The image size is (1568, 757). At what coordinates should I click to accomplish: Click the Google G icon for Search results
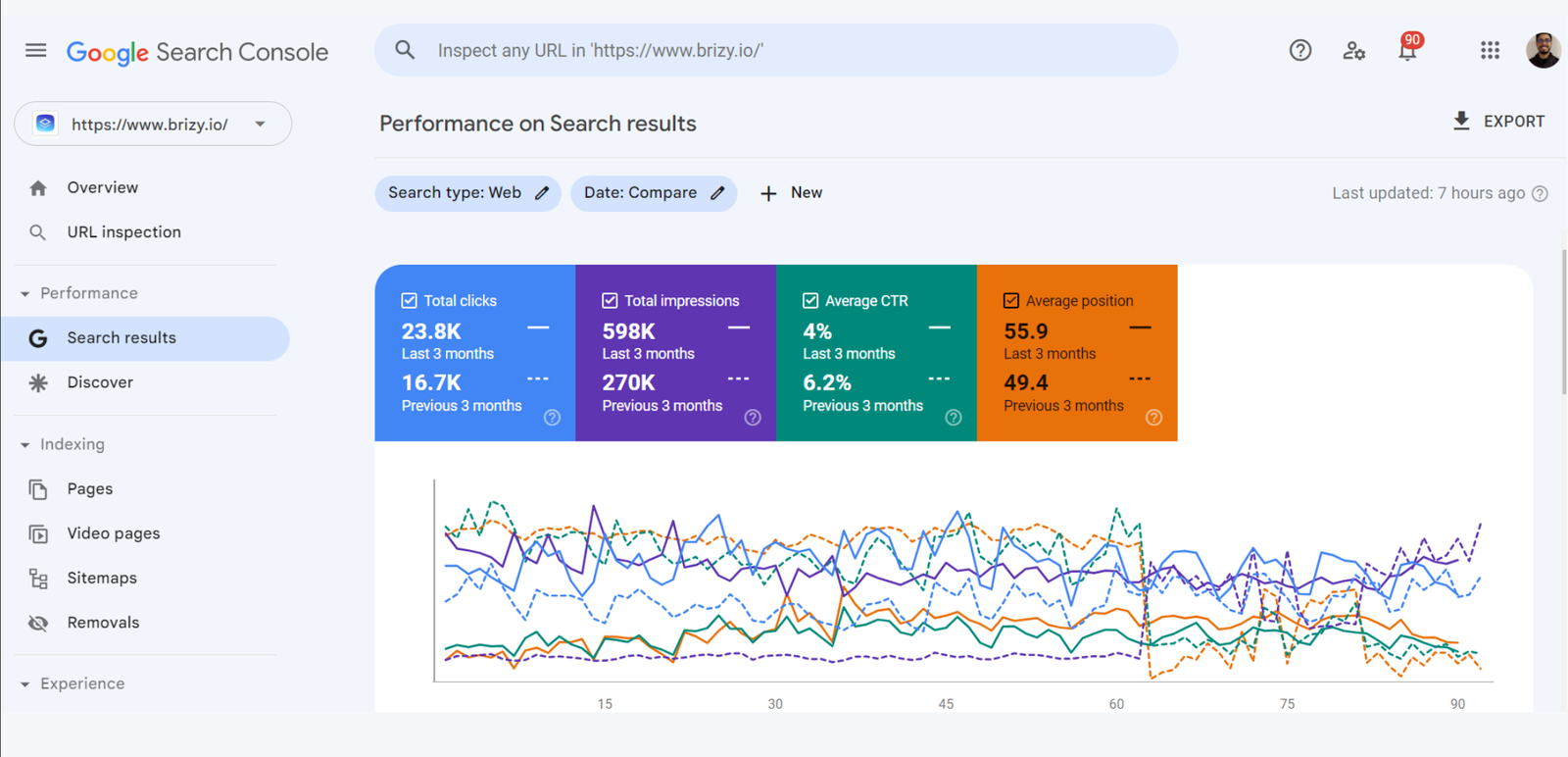coord(38,338)
